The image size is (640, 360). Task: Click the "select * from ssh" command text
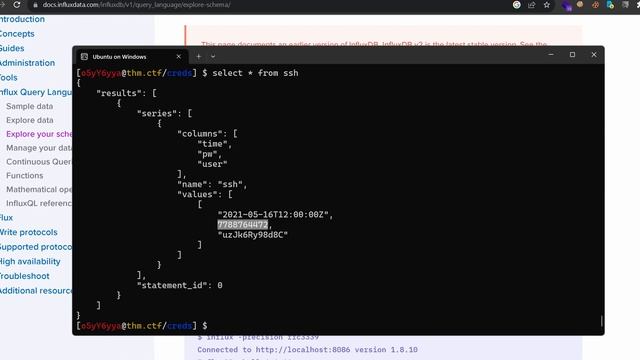(x=255, y=73)
